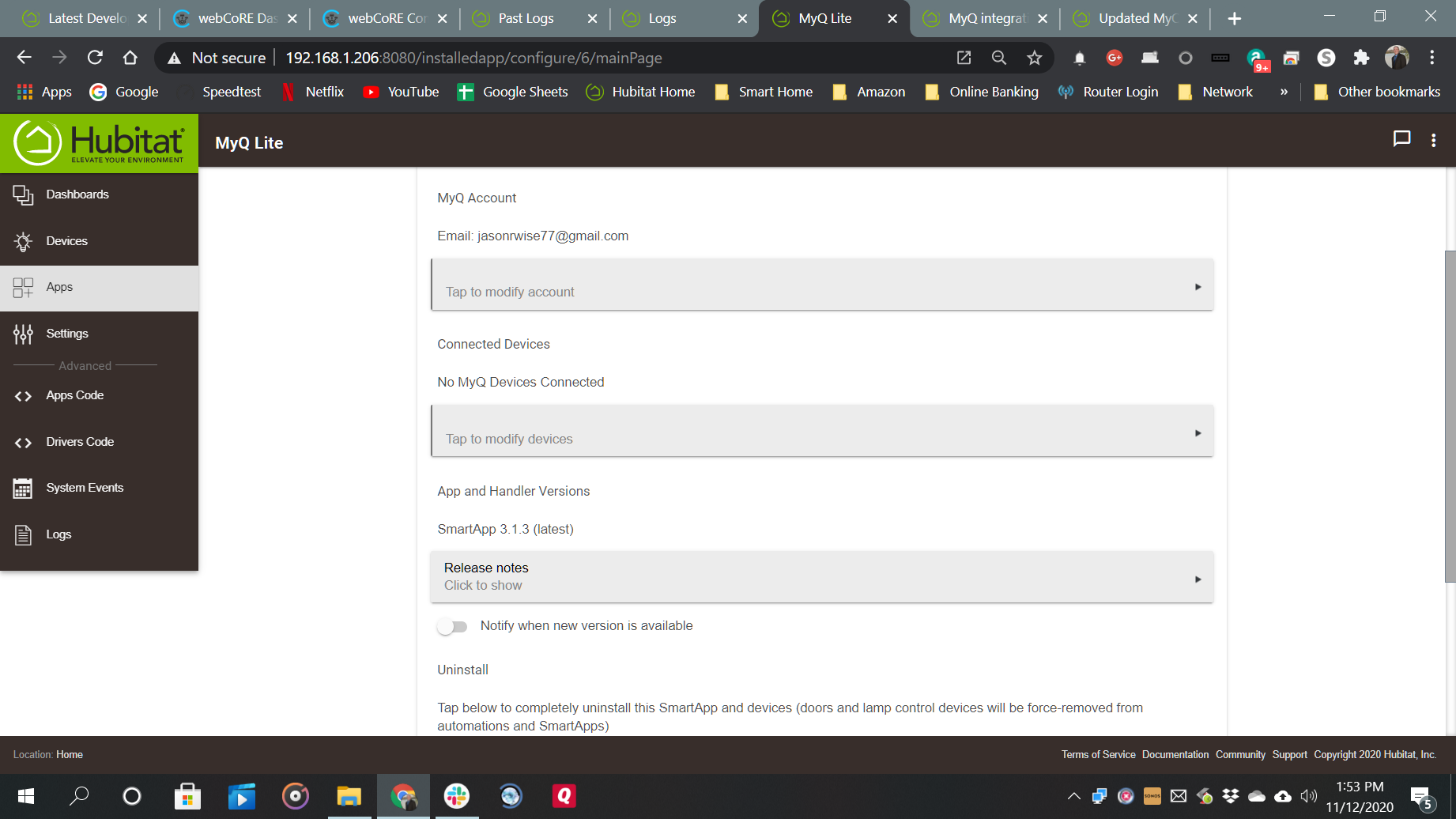Open the Apps section in sidebar
The width and height of the screenshot is (1456, 819).
99,287
